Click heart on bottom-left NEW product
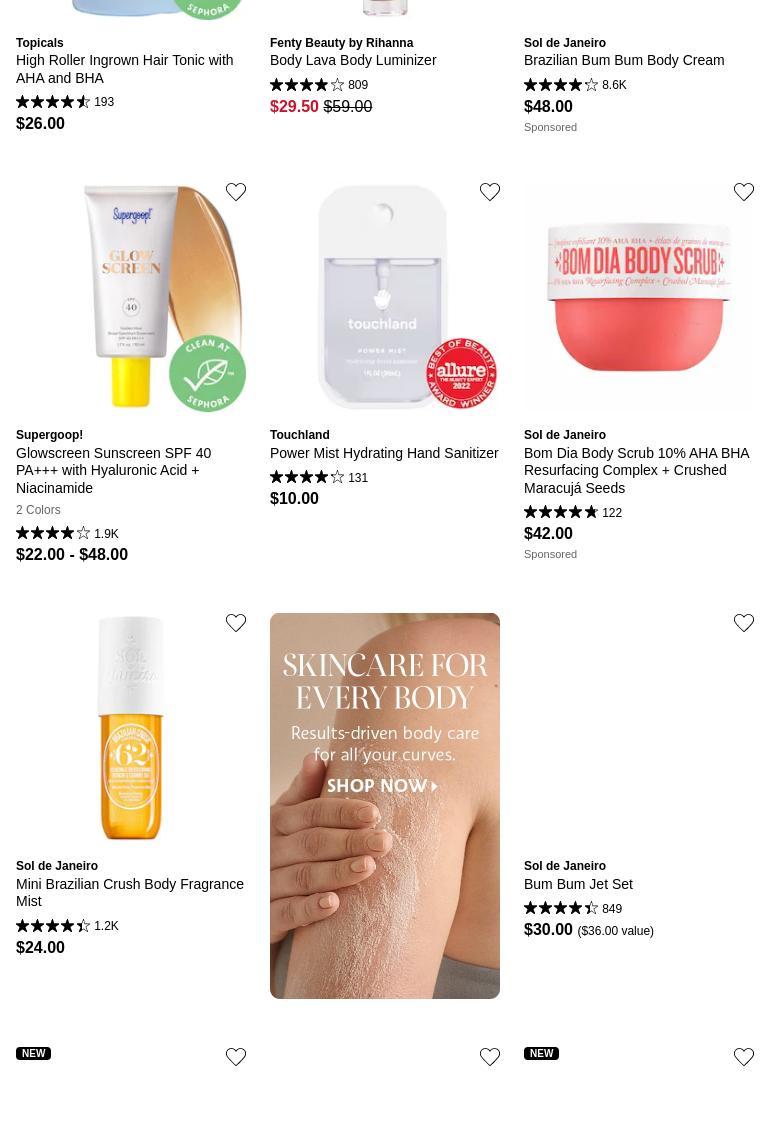The image size is (770, 1147). [x=235, y=1056]
